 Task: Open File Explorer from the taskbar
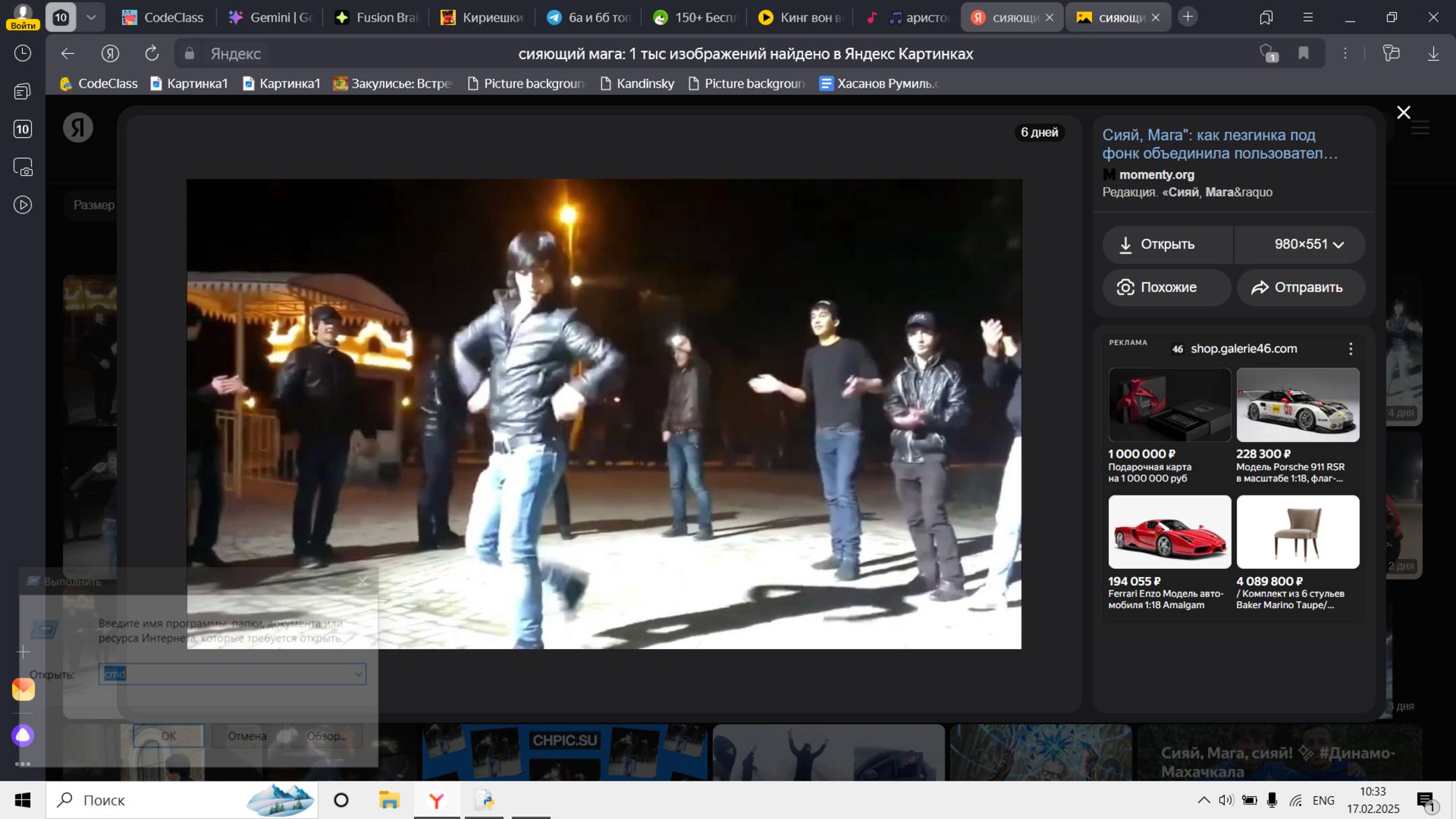(389, 800)
